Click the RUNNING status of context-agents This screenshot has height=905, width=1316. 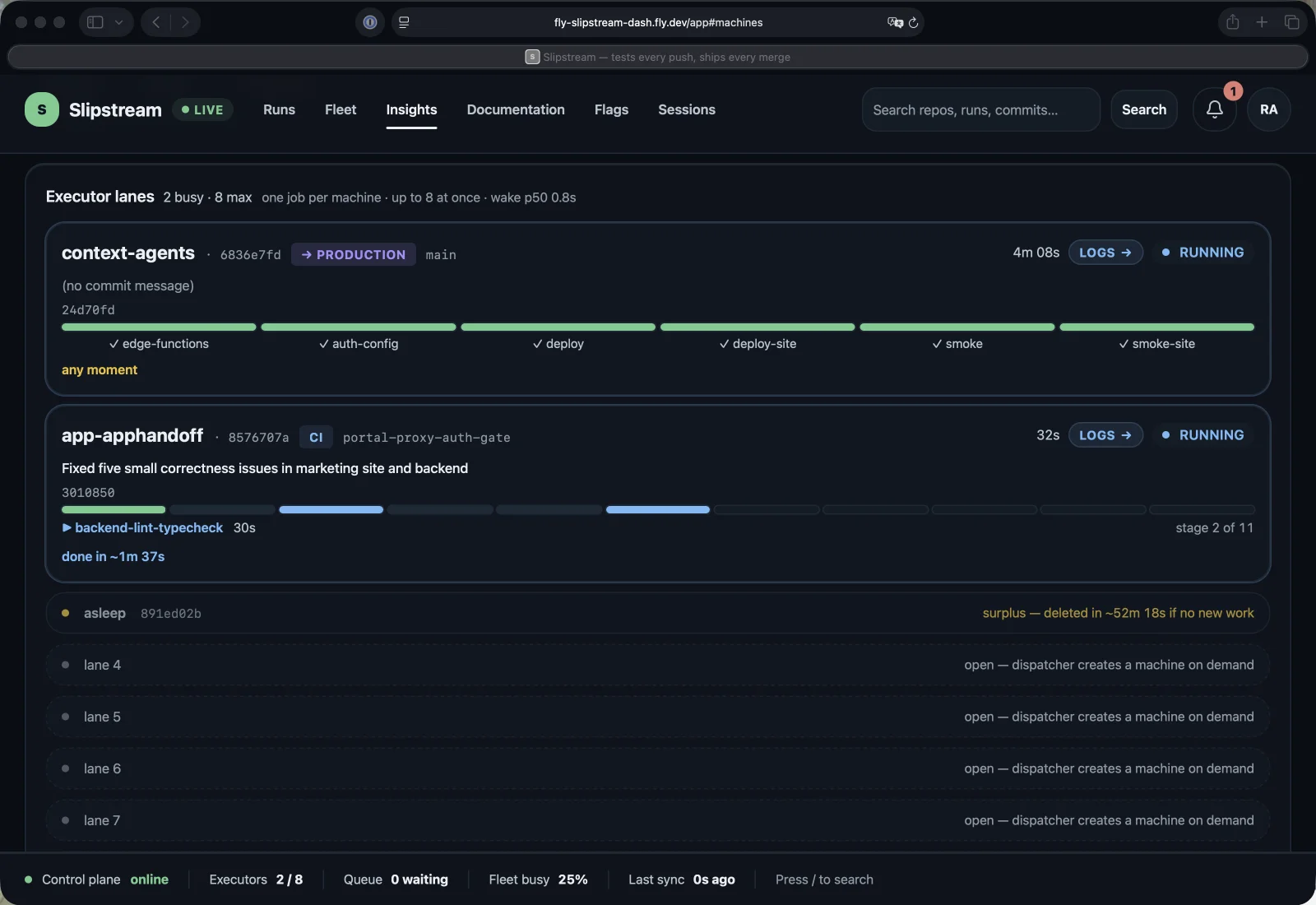[x=1203, y=253]
